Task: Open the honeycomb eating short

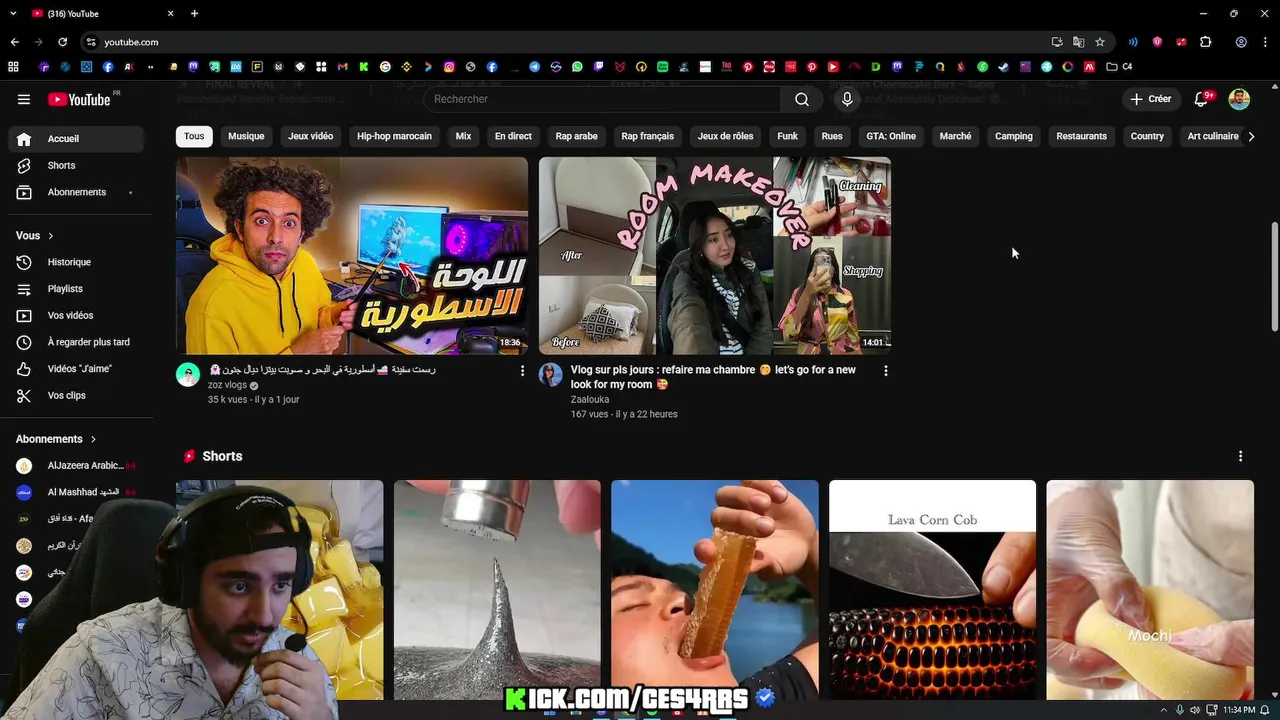Action: pyautogui.click(x=715, y=590)
